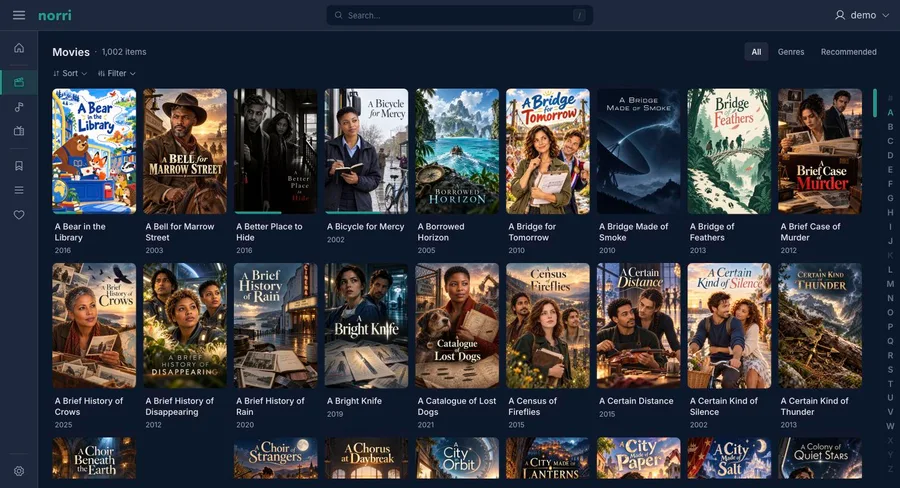900x488 pixels.
Task: Expand the Sort dropdown
Action: 70,73
